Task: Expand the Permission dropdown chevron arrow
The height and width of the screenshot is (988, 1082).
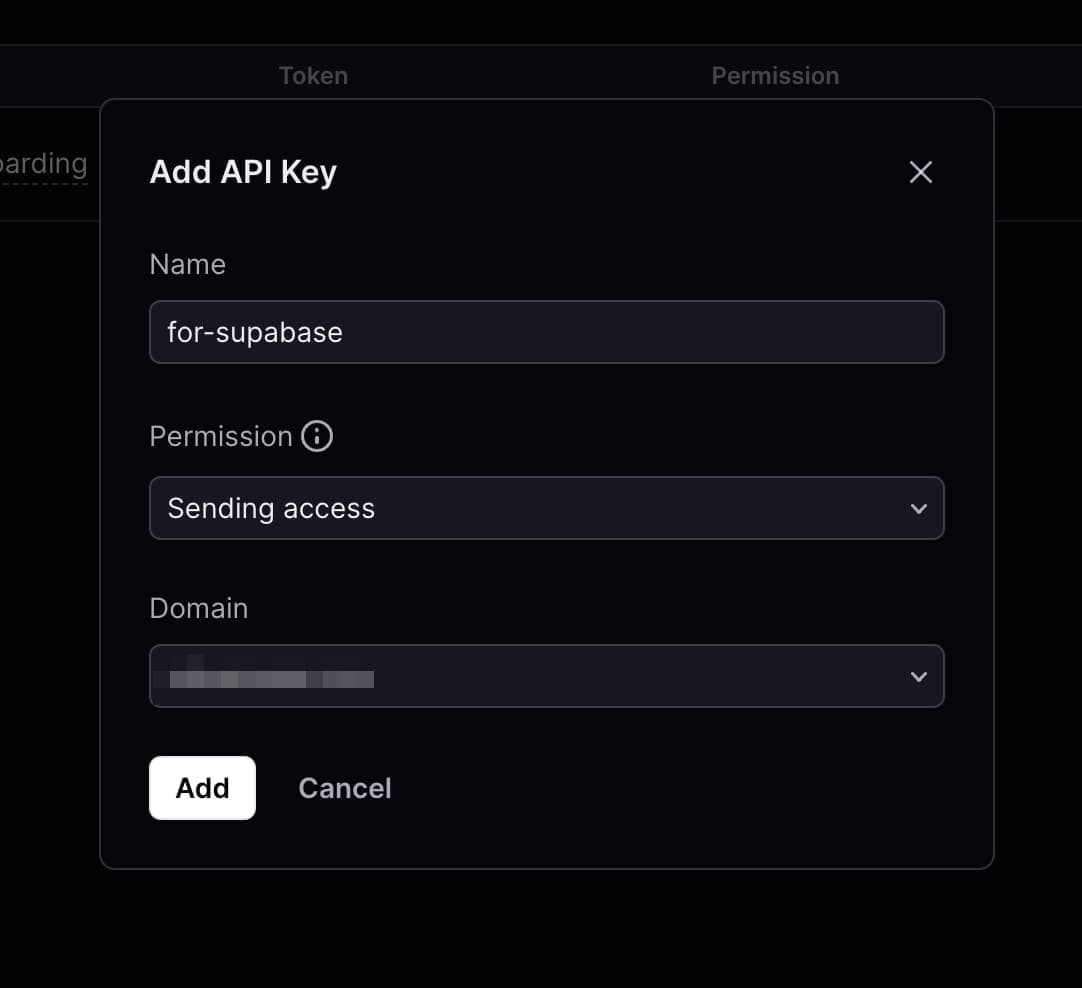Action: click(918, 508)
